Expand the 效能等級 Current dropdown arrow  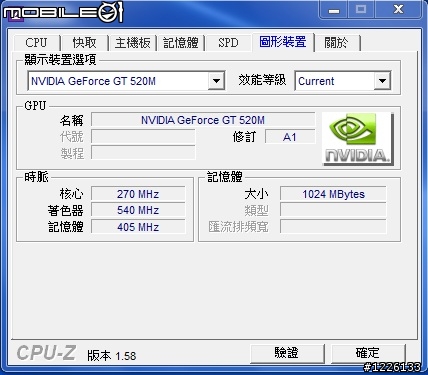pyautogui.click(x=382, y=81)
